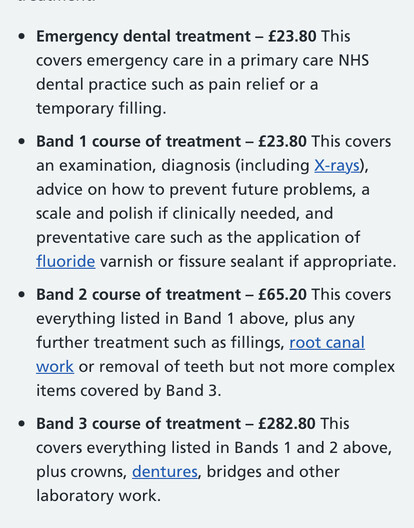Screen dimensions: 414x528
Task: Click the underlined word 'work'
Action: (55, 367)
